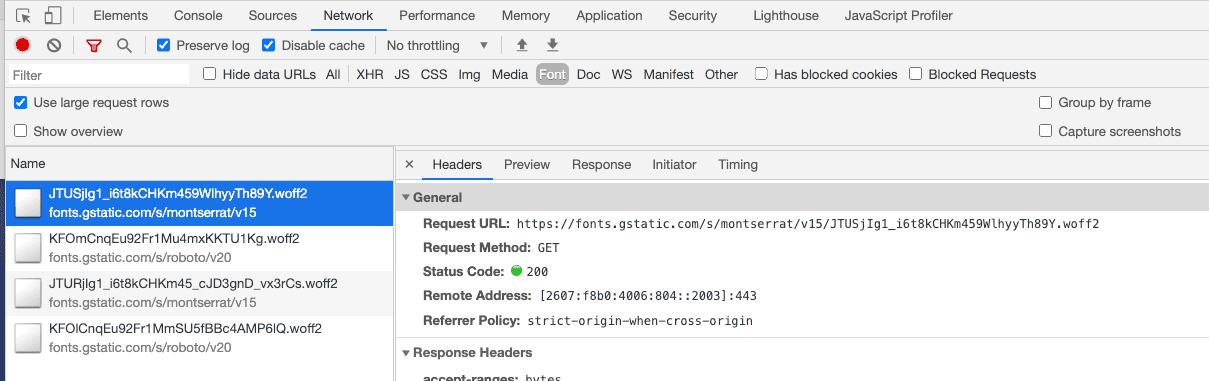The height and width of the screenshot is (381, 1209).
Task: Select the Network panel tab
Action: point(348,15)
